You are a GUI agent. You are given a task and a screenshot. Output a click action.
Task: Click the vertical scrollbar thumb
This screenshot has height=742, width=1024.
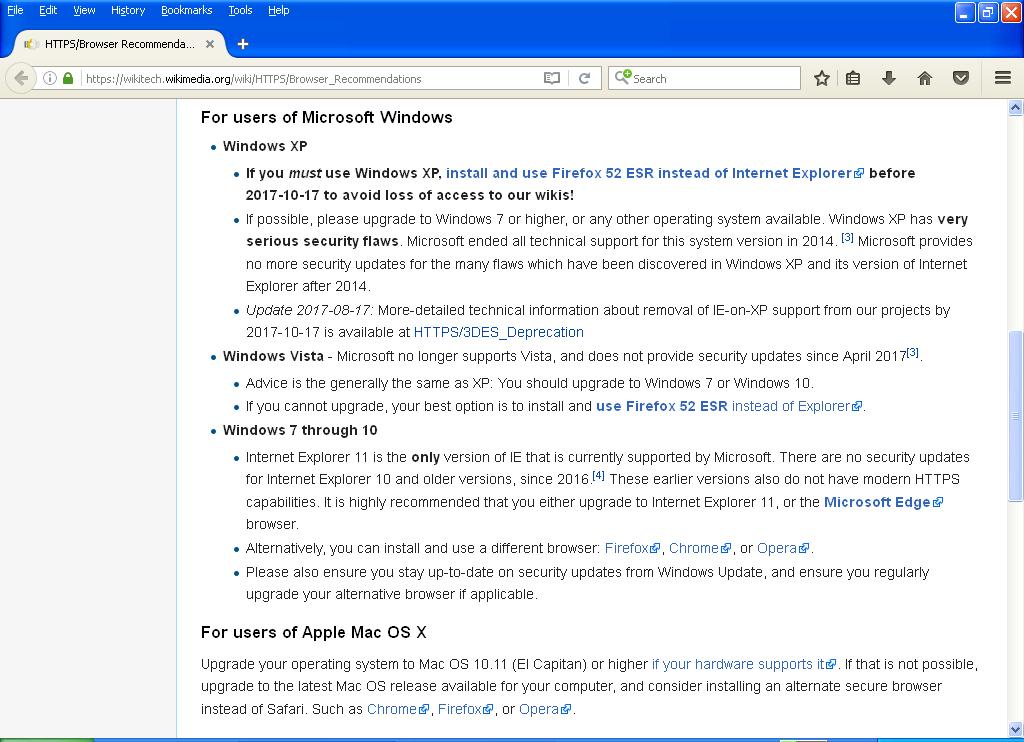(x=1016, y=416)
